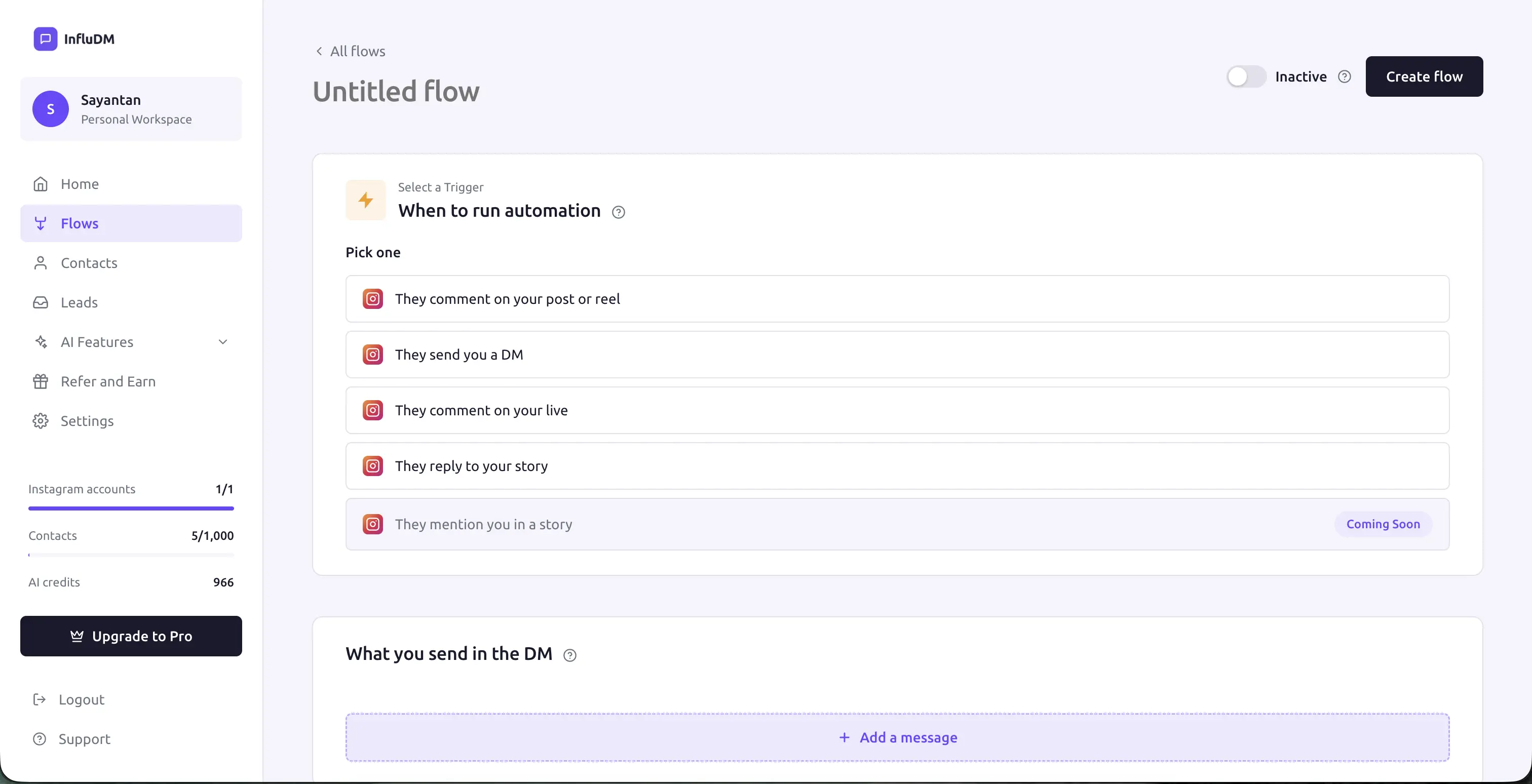Open the Sayantan Personal Workspace switcher

(x=131, y=109)
